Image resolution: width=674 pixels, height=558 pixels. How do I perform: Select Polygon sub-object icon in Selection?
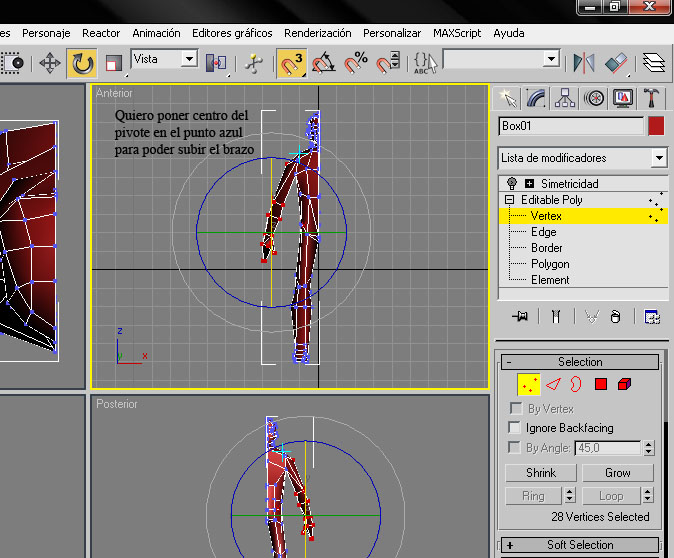point(601,384)
